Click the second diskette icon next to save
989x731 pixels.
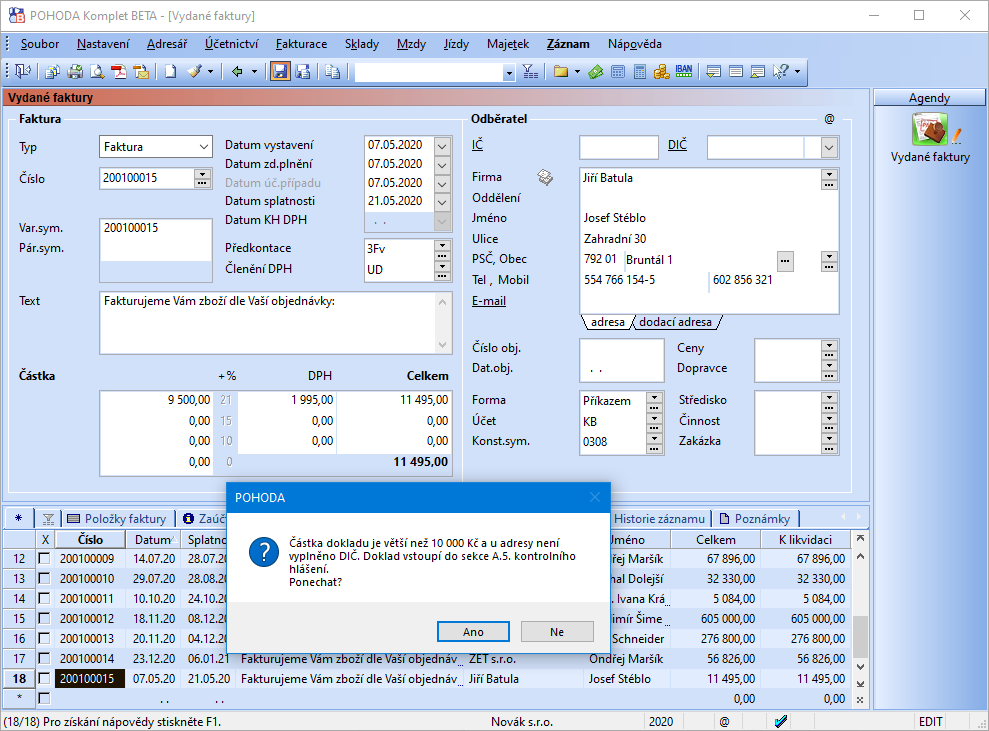(303, 72)
